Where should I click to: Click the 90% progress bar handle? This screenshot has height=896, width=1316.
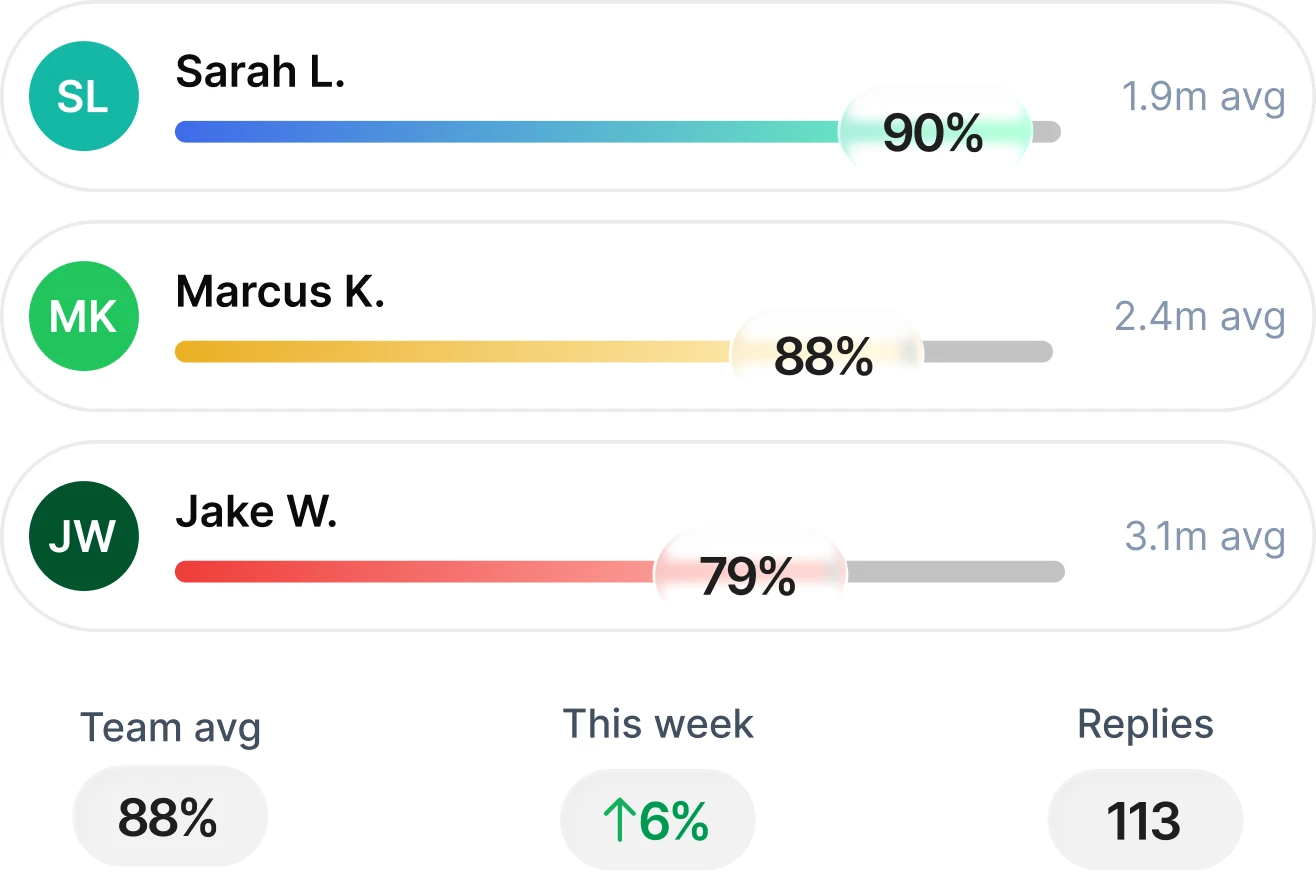(934, 132)
